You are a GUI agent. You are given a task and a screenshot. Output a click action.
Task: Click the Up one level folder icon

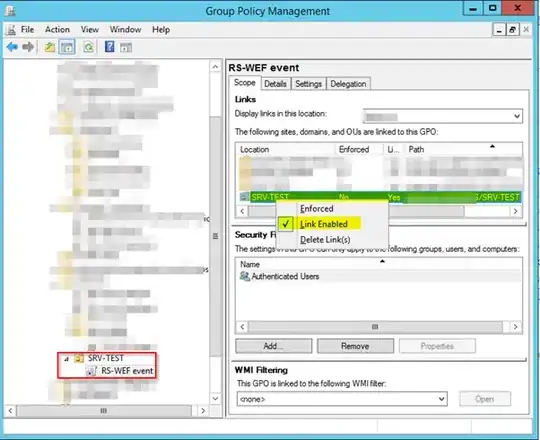click(50, 47)
